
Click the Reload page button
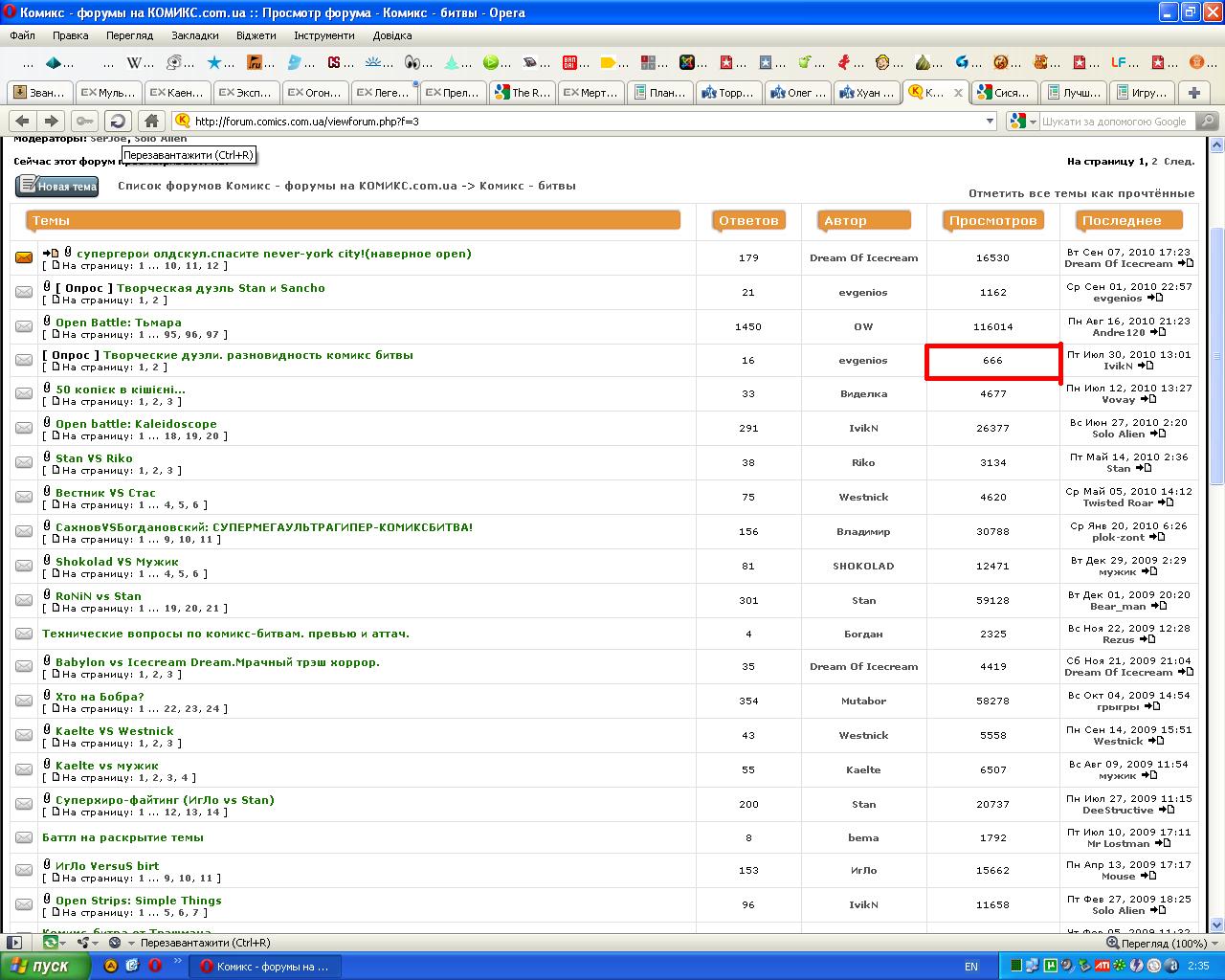point(118,121)
